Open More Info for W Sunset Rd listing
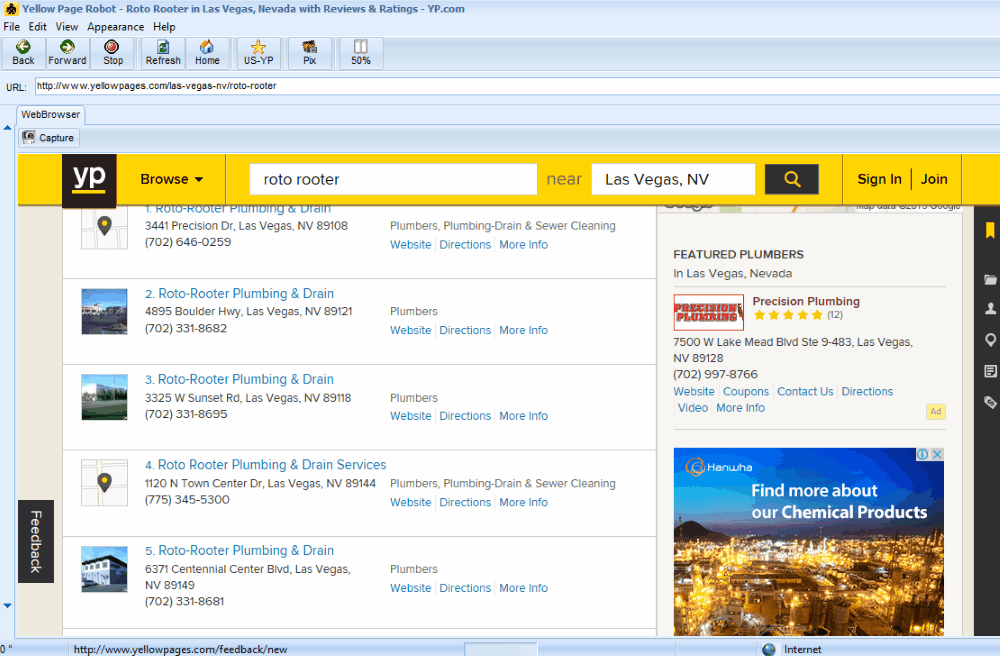Screen dimensions: 1000x656 click(524, 416)
